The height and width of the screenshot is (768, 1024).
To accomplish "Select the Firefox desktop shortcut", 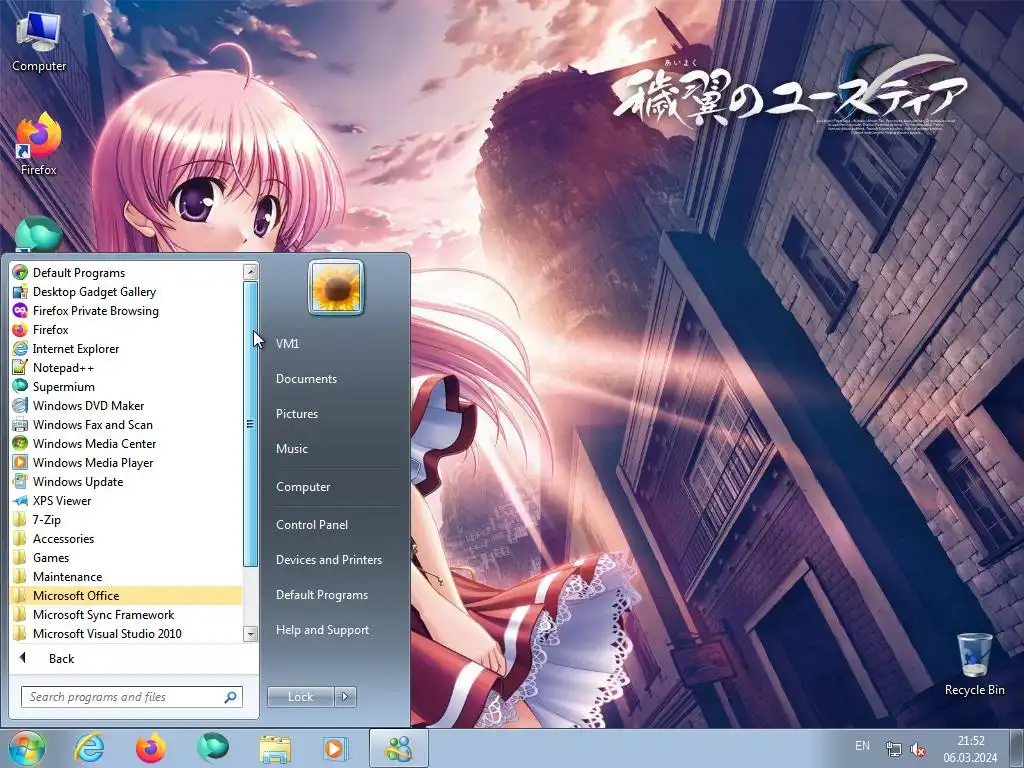I will pos(39,144).
